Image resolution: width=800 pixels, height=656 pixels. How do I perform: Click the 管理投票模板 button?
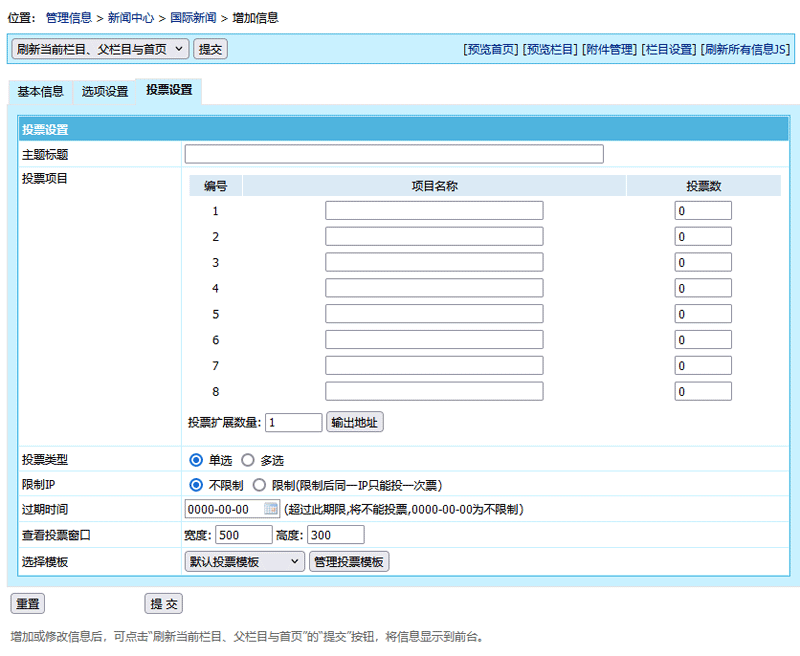tap(349, 562)
